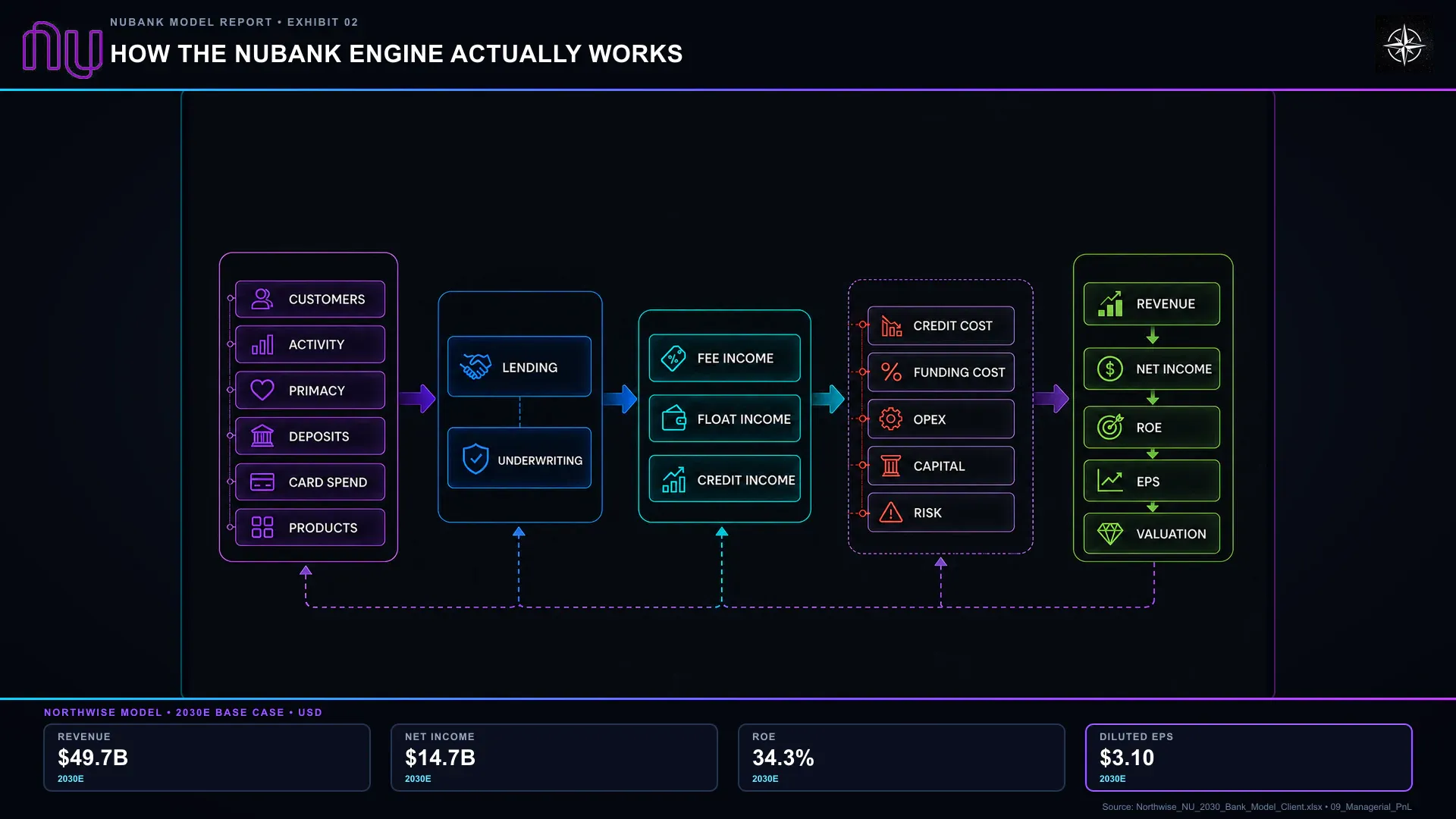Click the purple arrow from costs to outputs
Image resolution: width=1456 pixels, height=819 pixels.
point(1051,398)
